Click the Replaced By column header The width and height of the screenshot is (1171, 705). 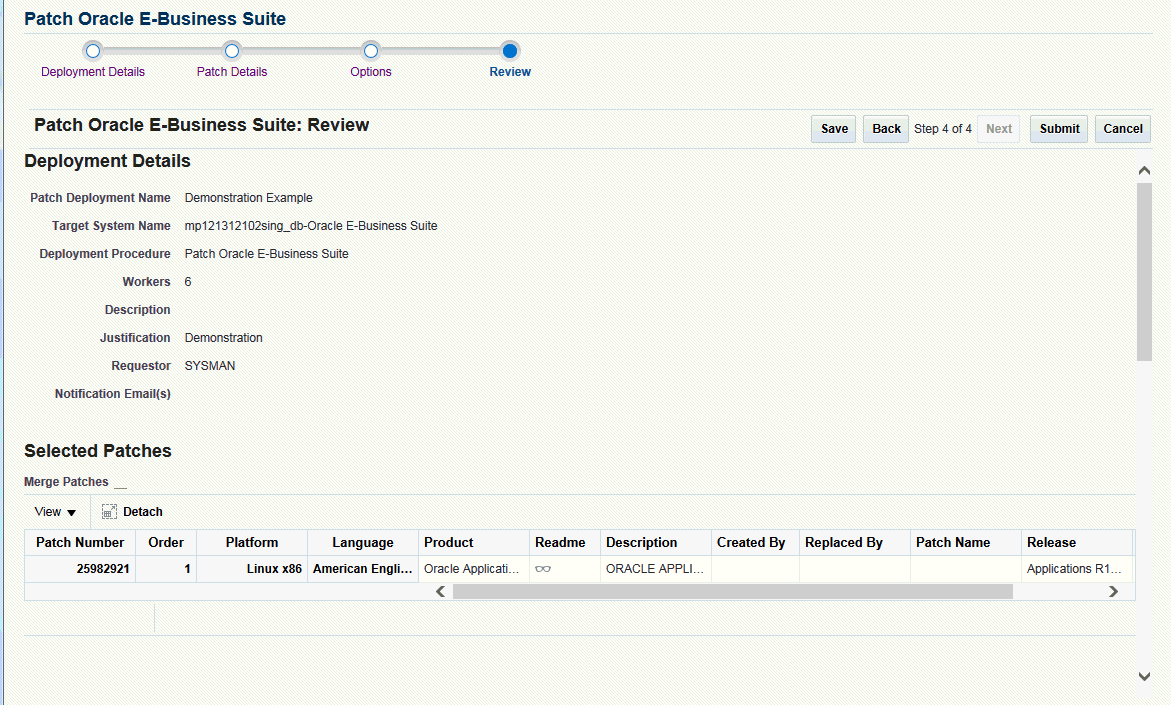pyautogui.click(x=855, y=542)
